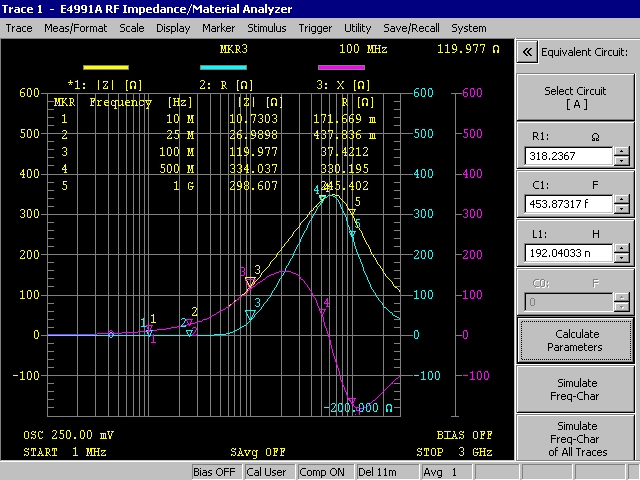Increase L1 with the up spinner arrow

pos(621,249)
